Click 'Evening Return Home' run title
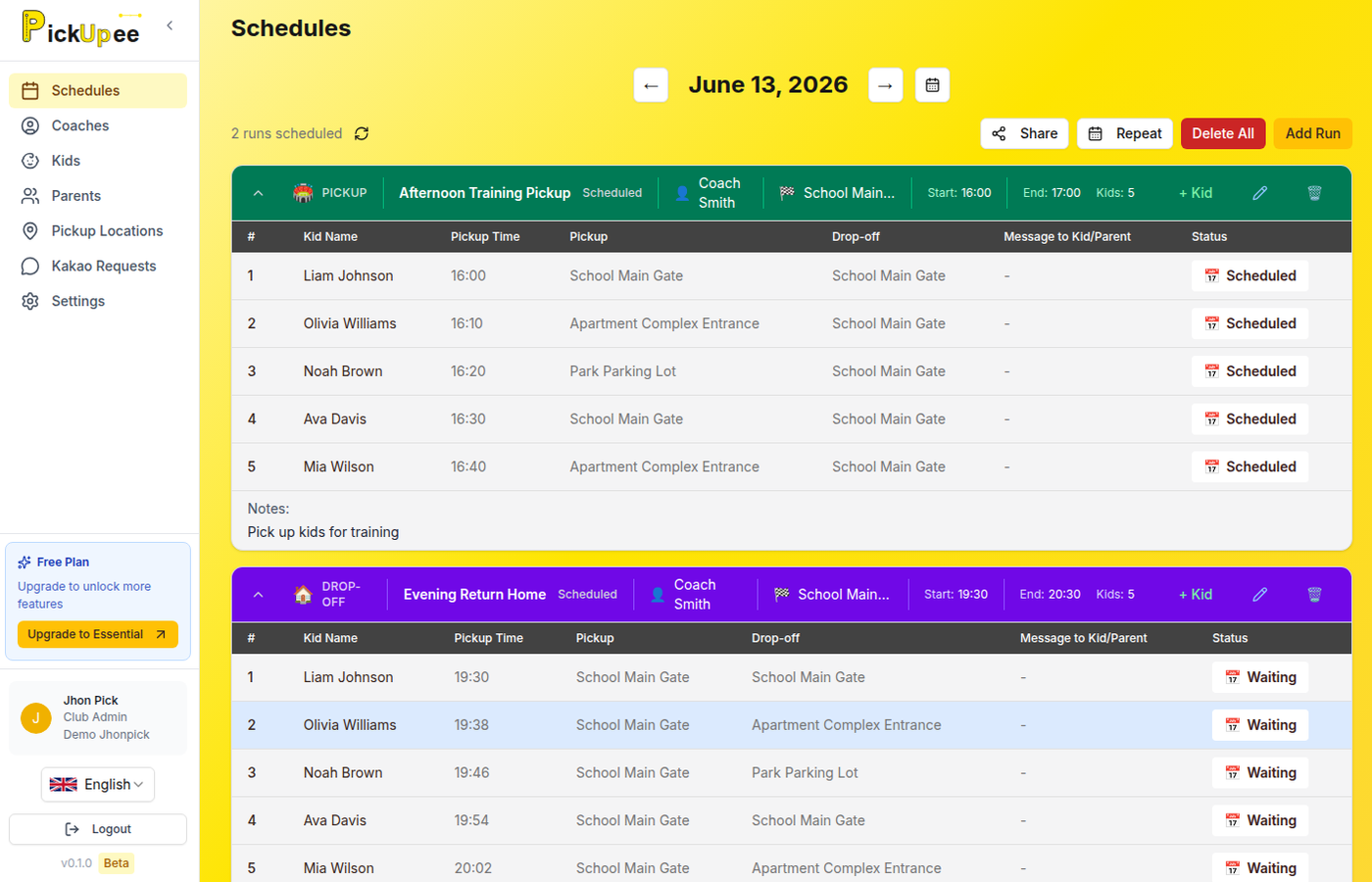This screenshot has width=1372, height=882. pos(474,594)
